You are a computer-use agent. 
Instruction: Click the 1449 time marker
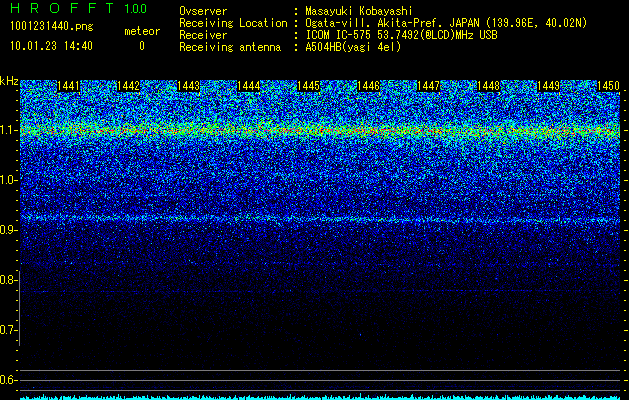click(x=548, y=86)
